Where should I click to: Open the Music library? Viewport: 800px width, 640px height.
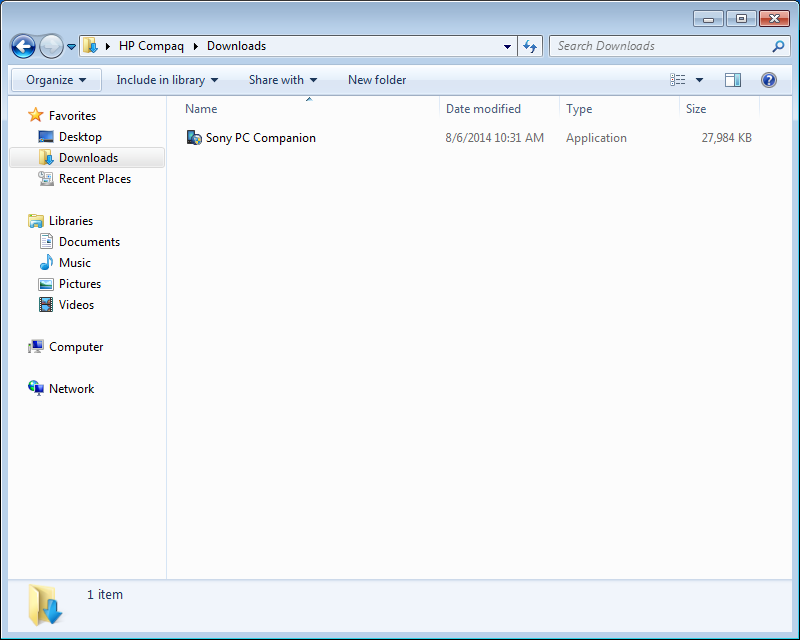(74, 262)
